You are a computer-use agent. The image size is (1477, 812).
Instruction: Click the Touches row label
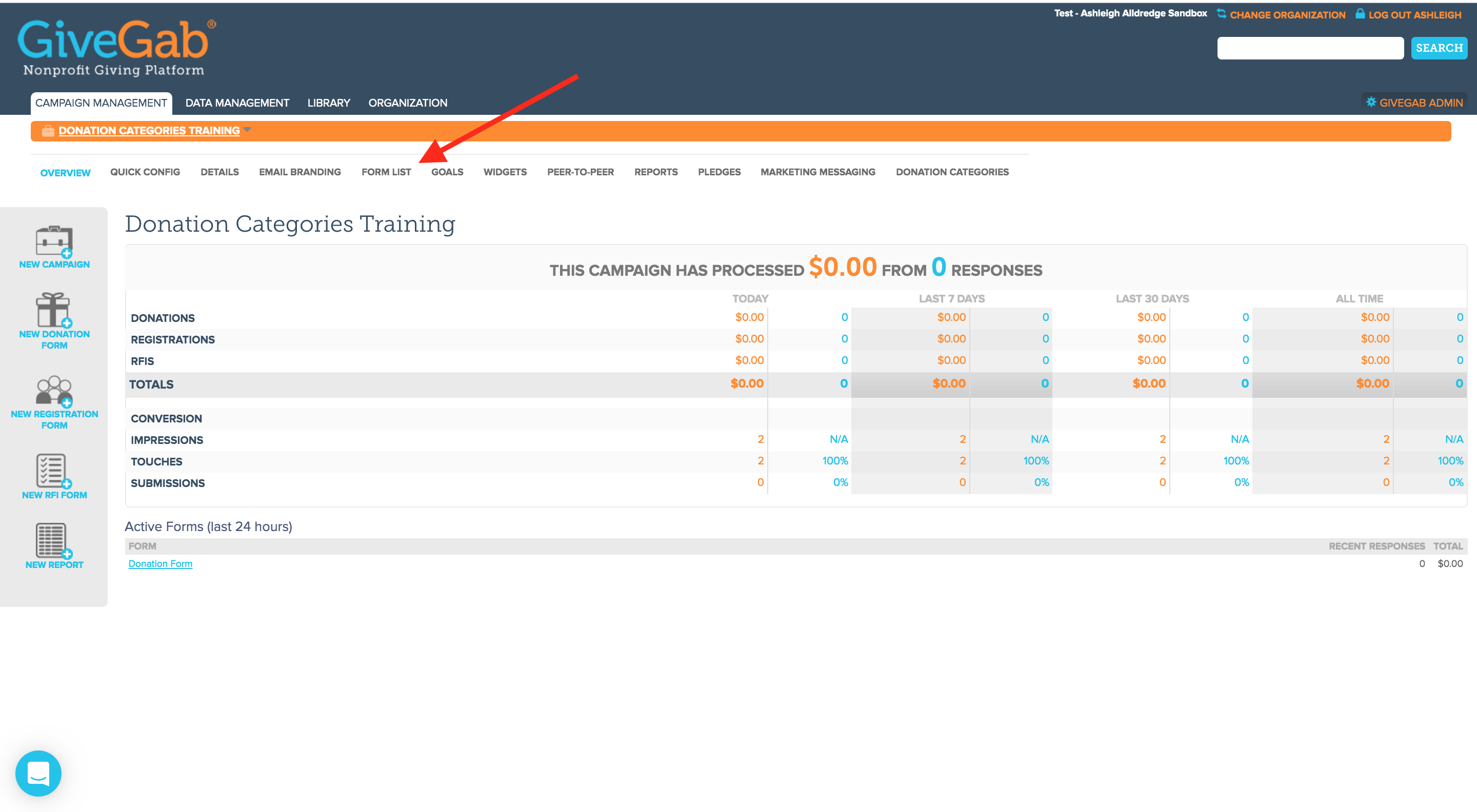[156, 462]
